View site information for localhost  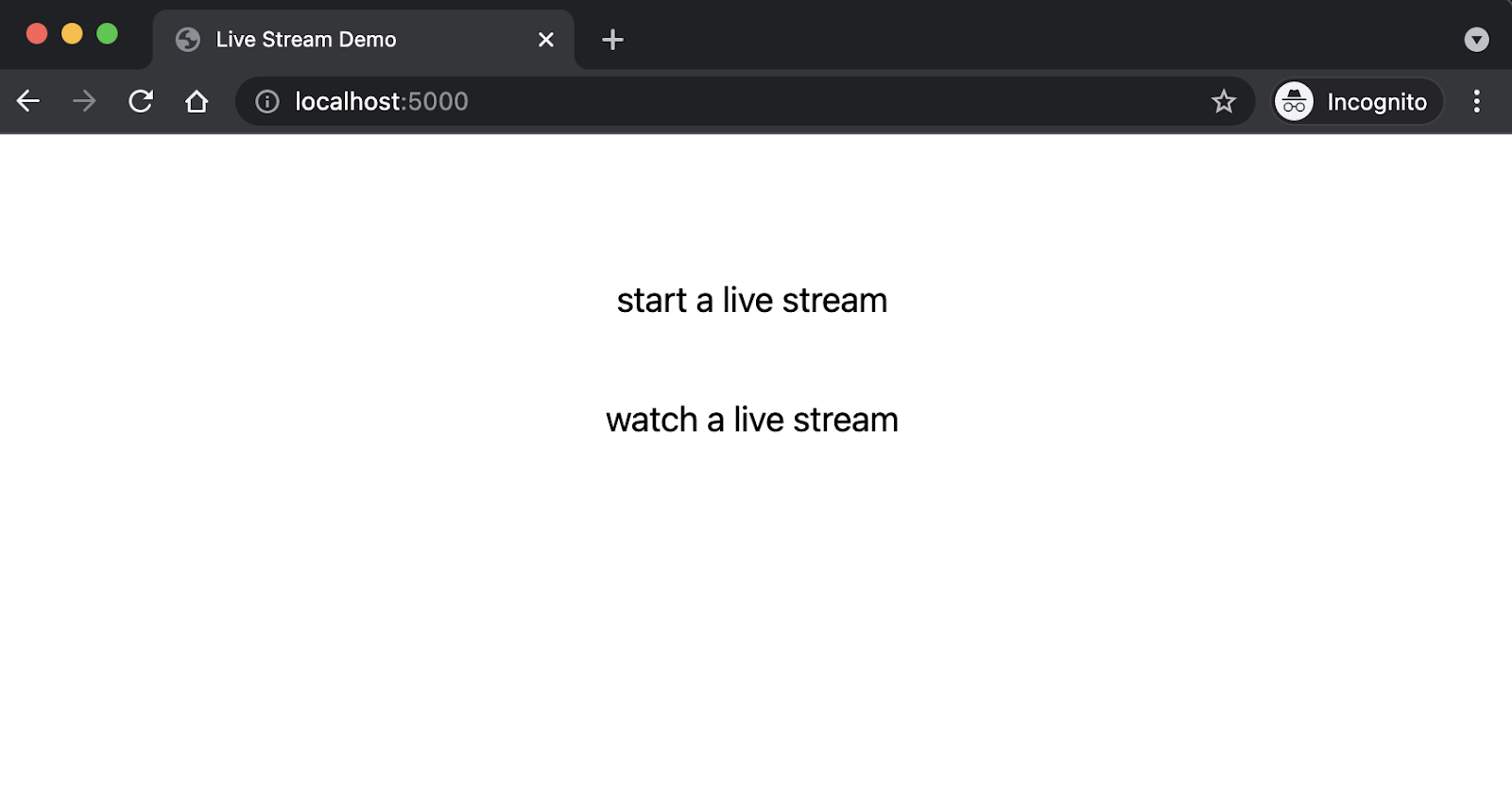tap(267, 101)
